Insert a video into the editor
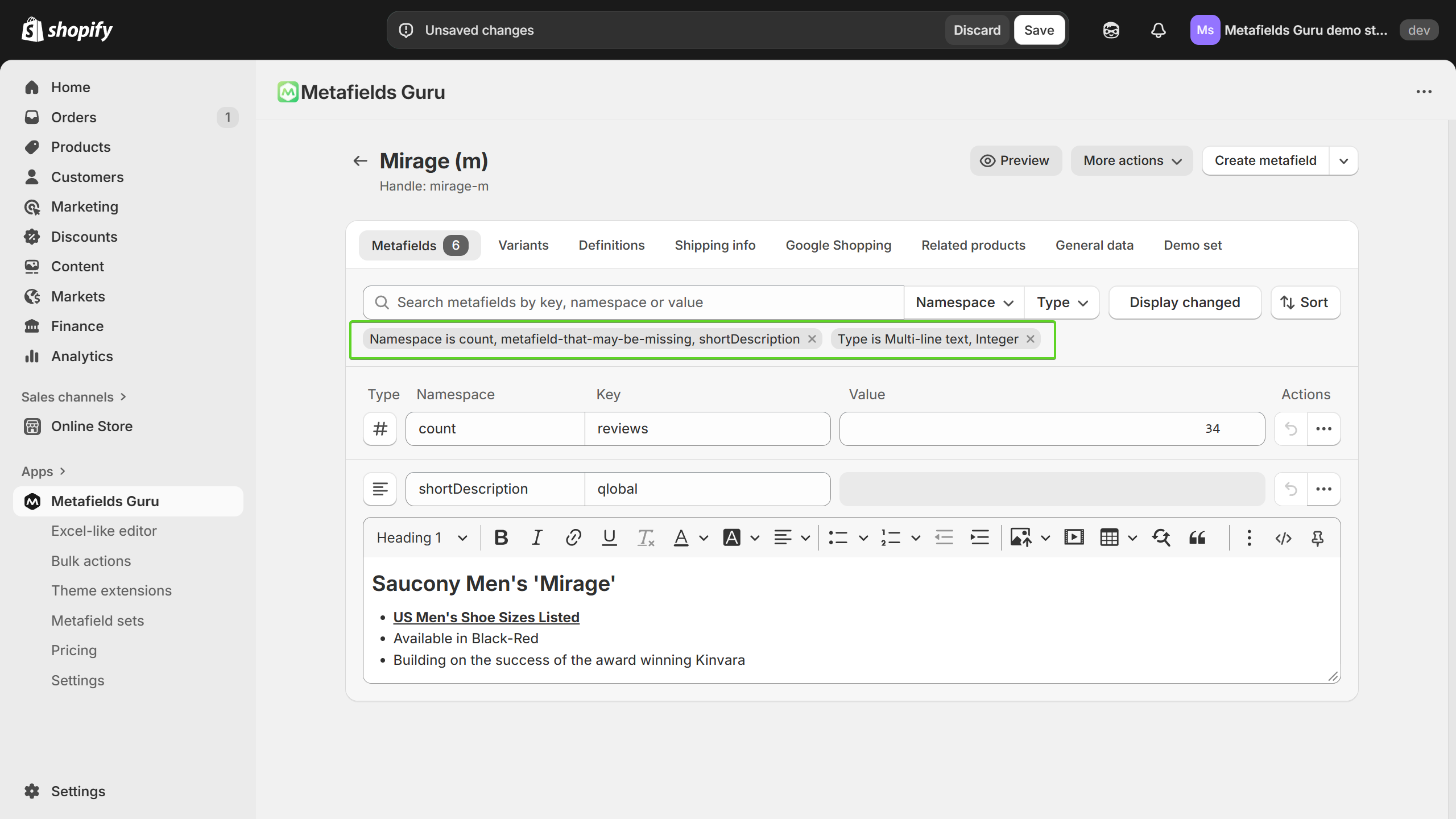1456x819 pixels. click(x=1073, y=537)
